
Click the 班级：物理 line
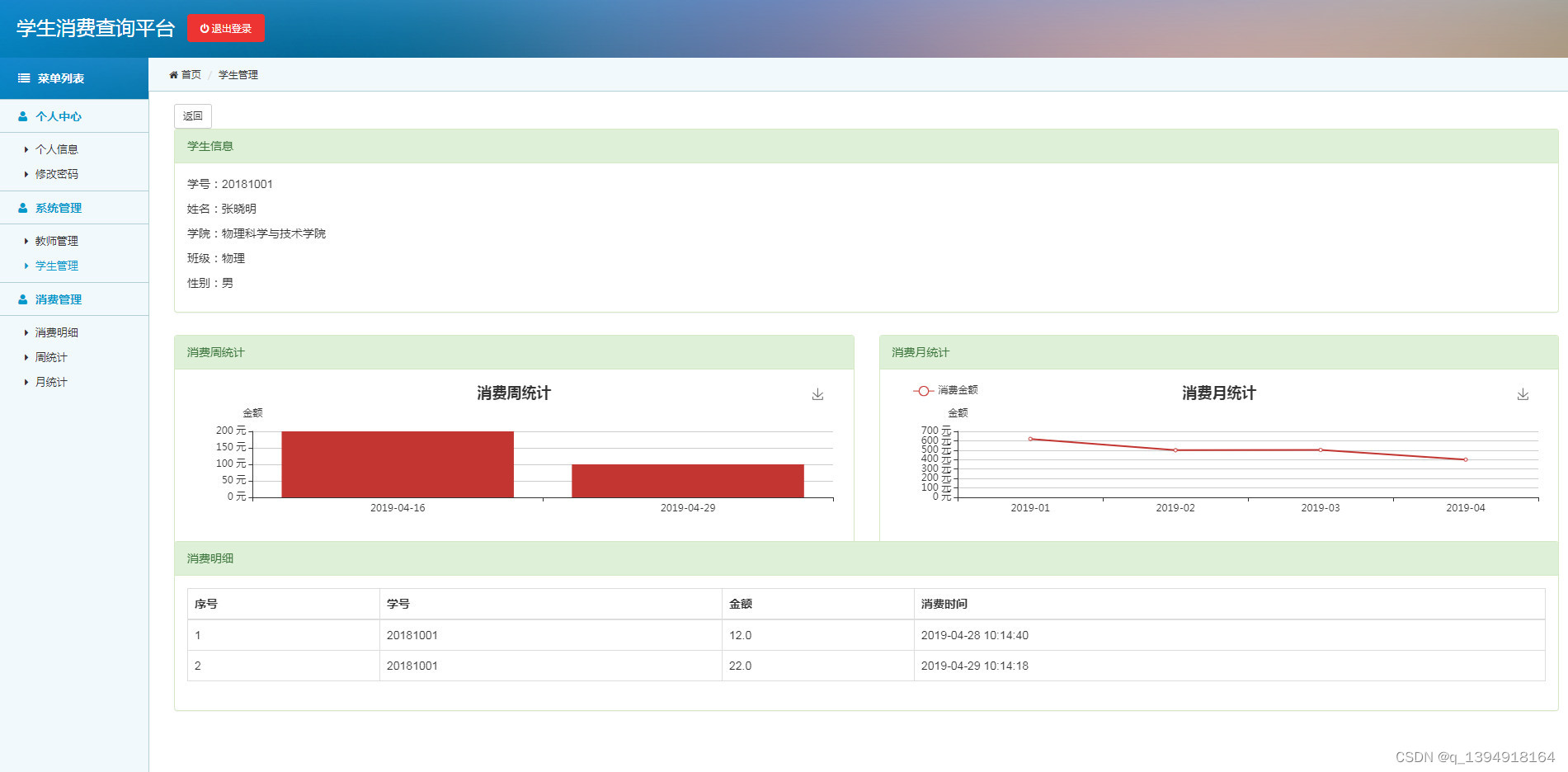click(216, 258)
